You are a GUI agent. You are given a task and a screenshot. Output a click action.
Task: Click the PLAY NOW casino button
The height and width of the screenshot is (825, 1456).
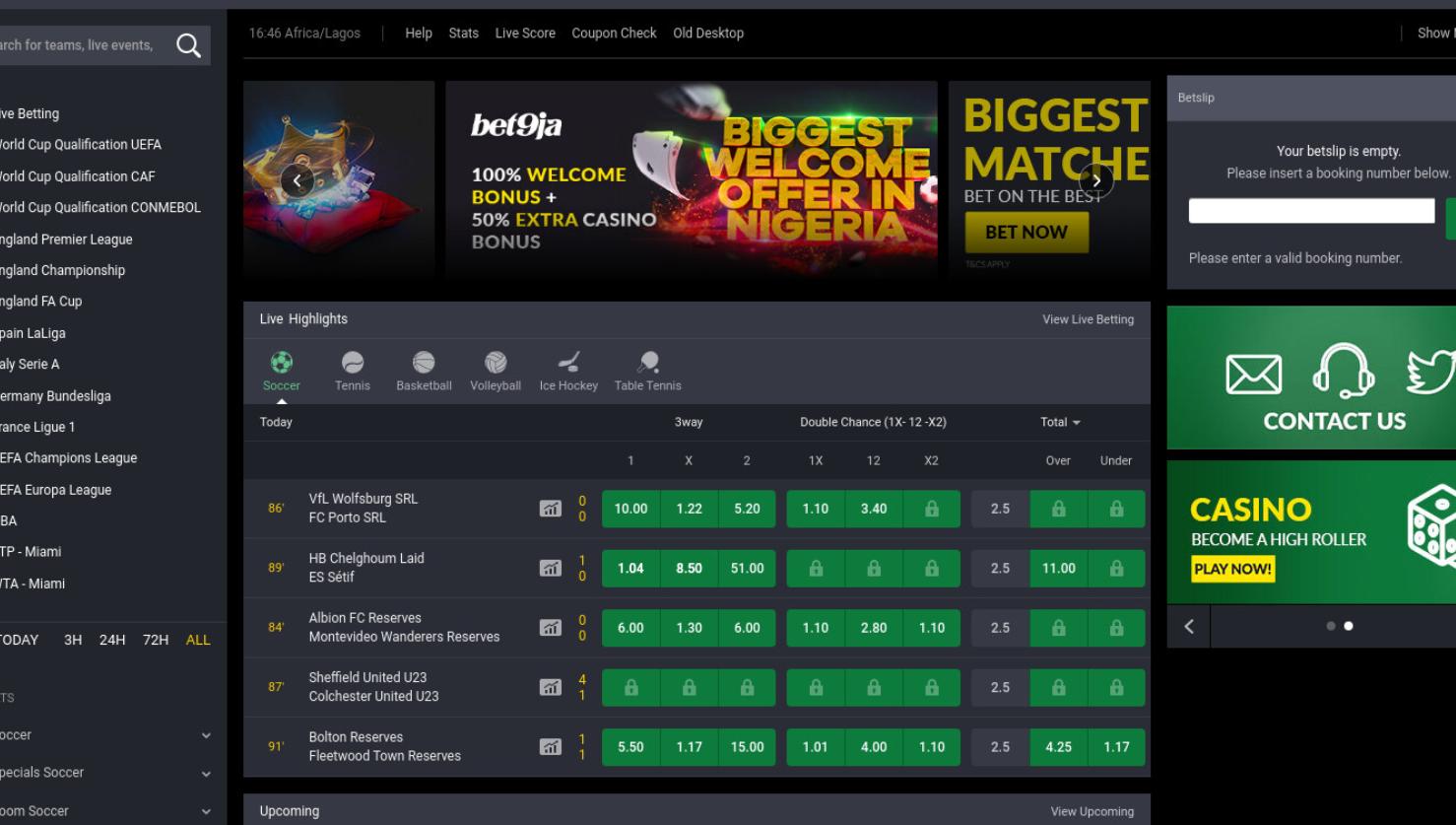(1232, 569)
